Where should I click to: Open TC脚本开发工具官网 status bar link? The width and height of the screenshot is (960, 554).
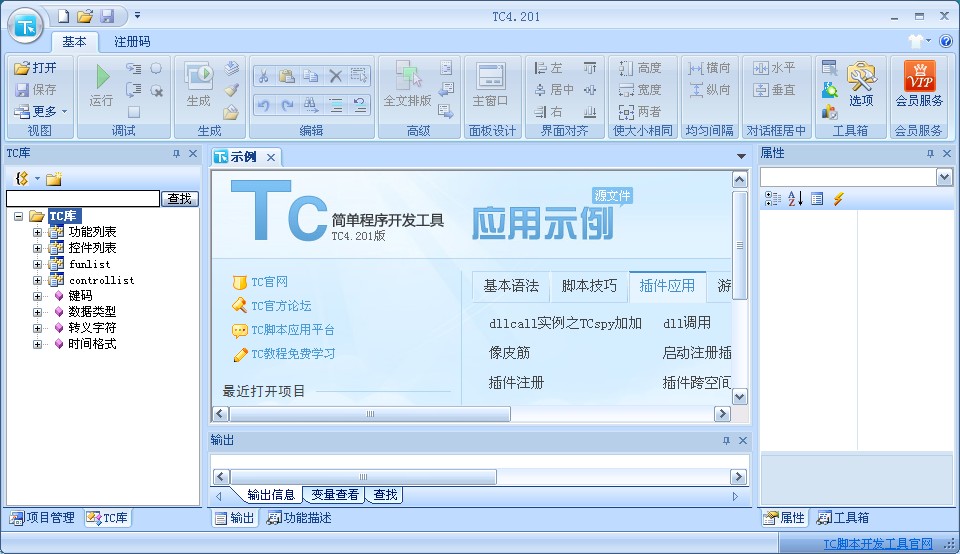coord(877,544)
